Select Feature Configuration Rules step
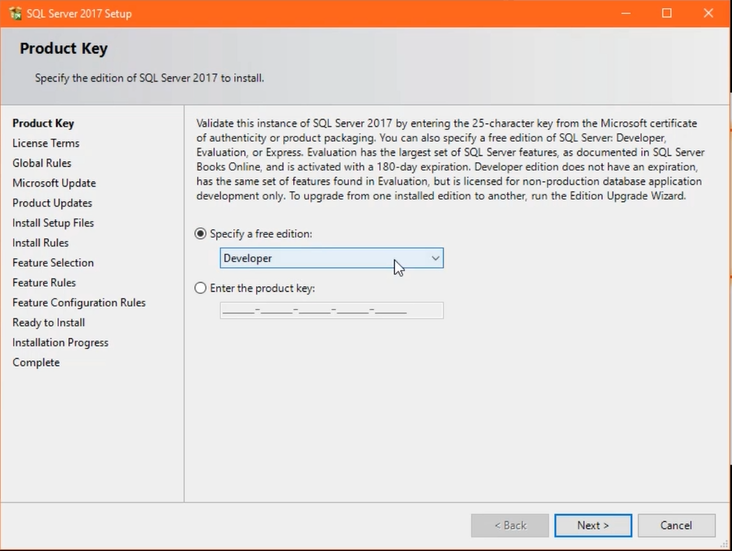The image size is (732, 551). click(79, 303)
